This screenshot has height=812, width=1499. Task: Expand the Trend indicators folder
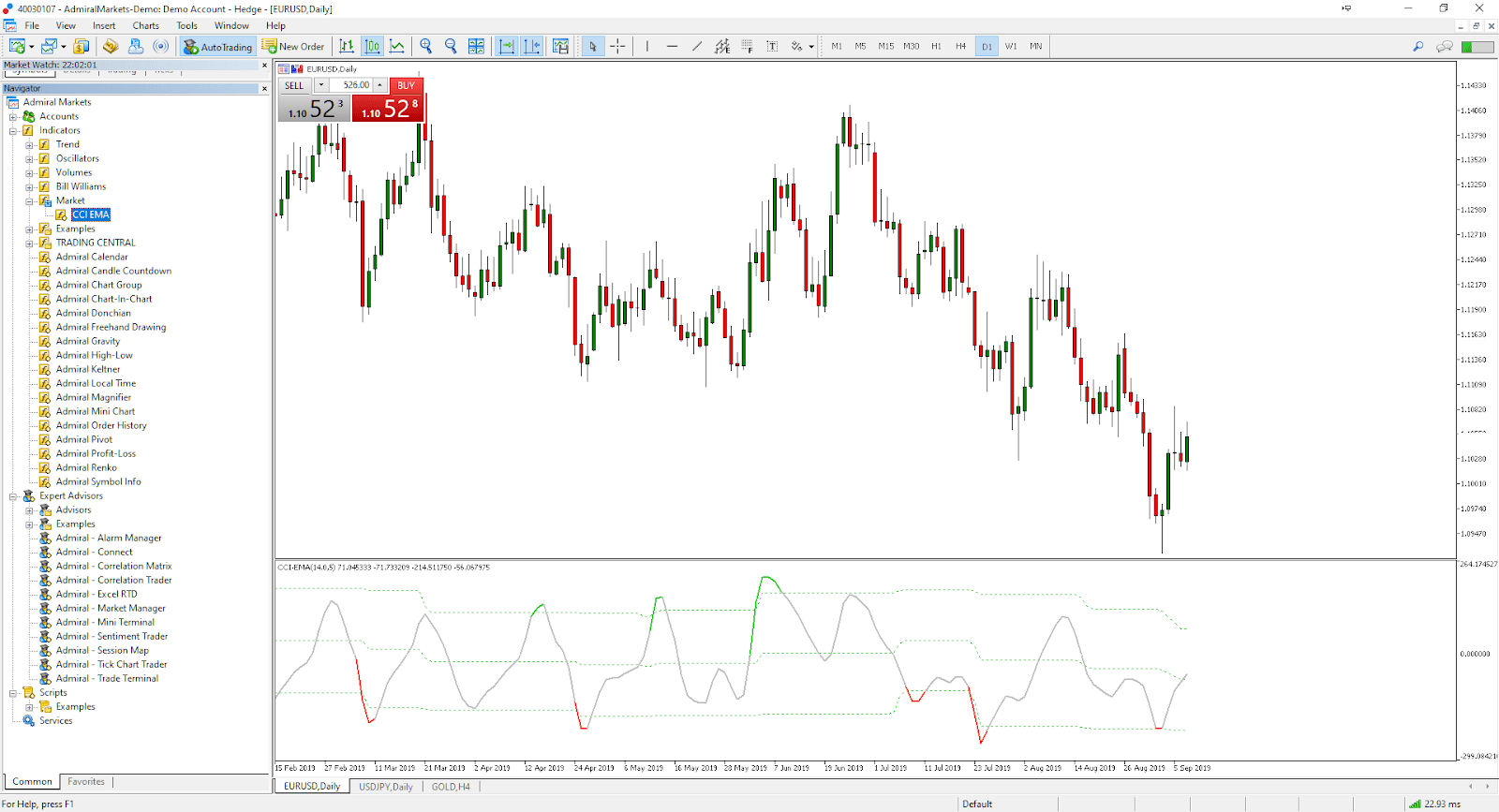point(29,145)
